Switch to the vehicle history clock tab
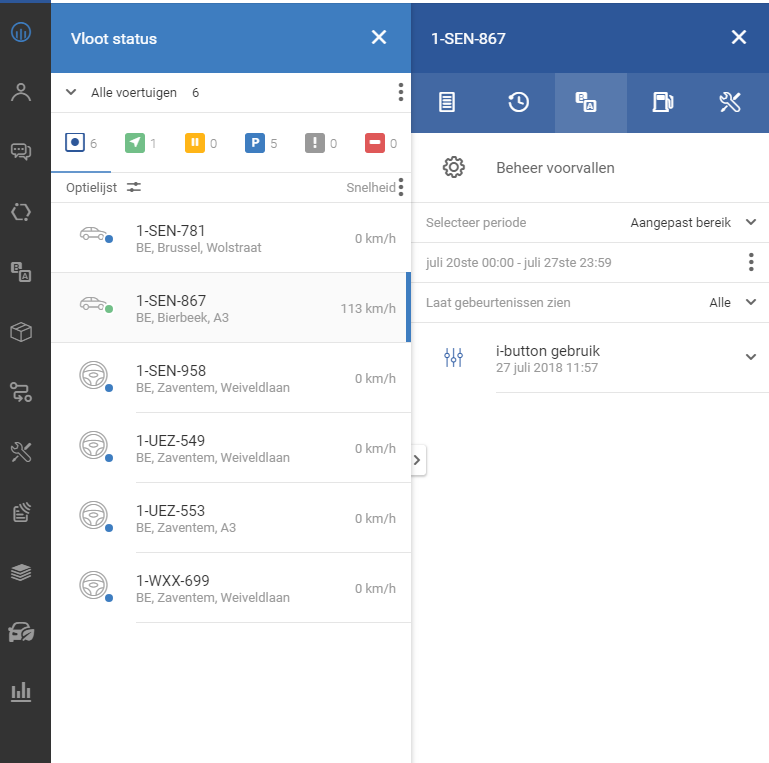This screenshot has width=769, height=763. point(518,102)
